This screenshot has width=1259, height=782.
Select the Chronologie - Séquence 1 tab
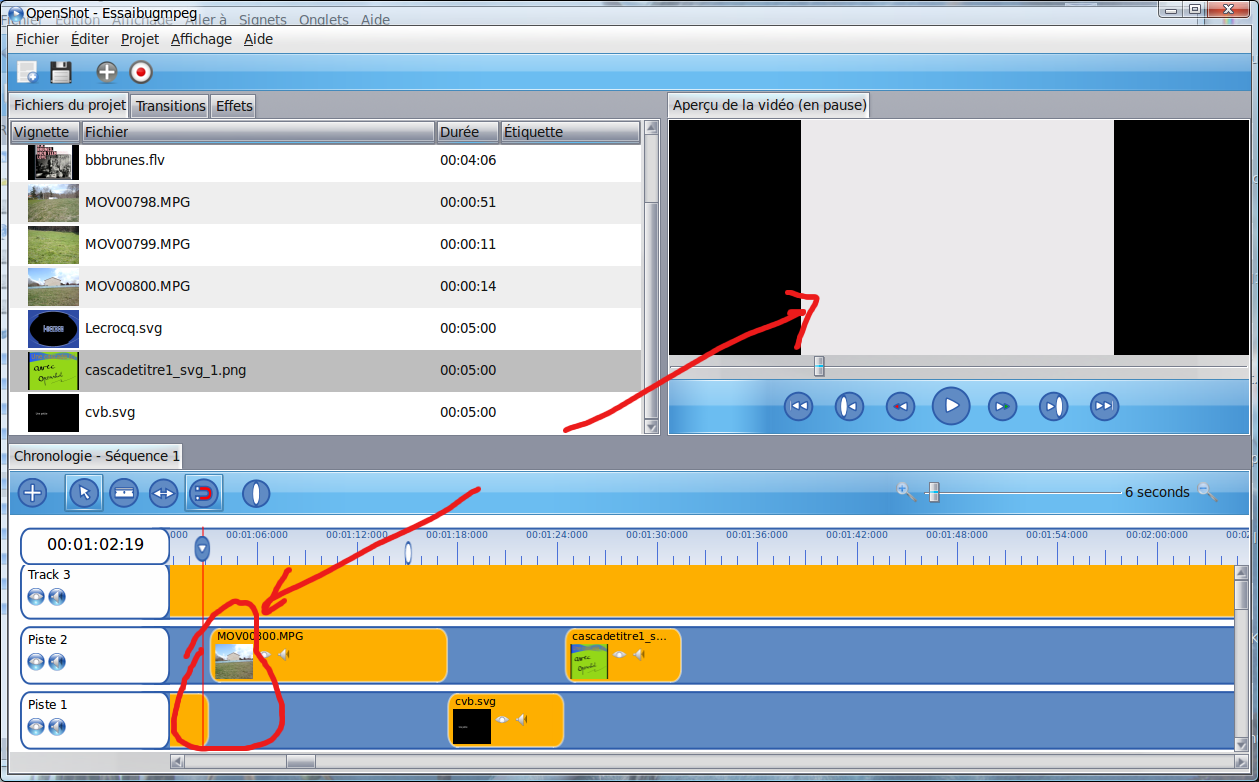pos(97,456)
